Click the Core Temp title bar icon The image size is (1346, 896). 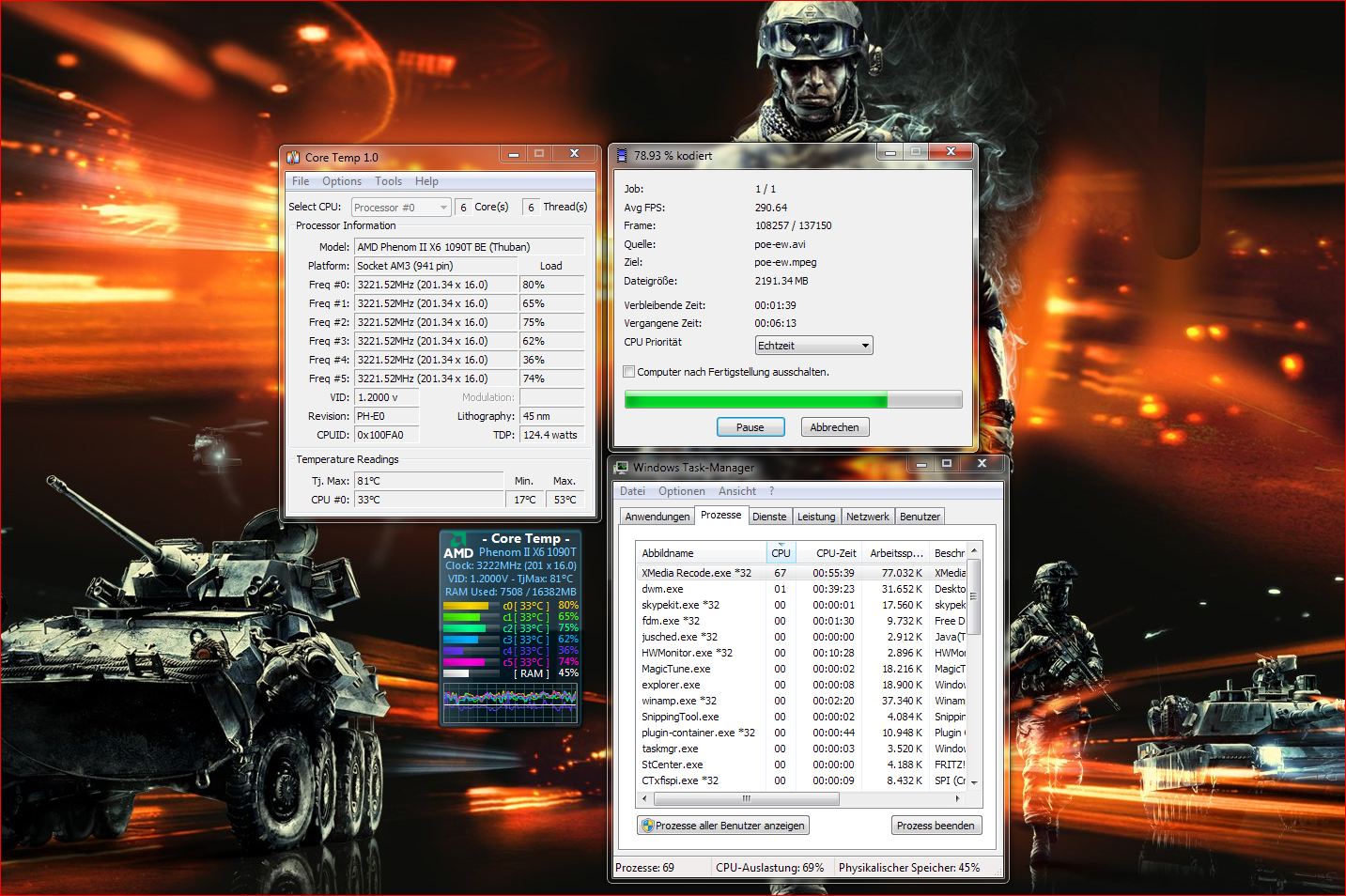293,158
